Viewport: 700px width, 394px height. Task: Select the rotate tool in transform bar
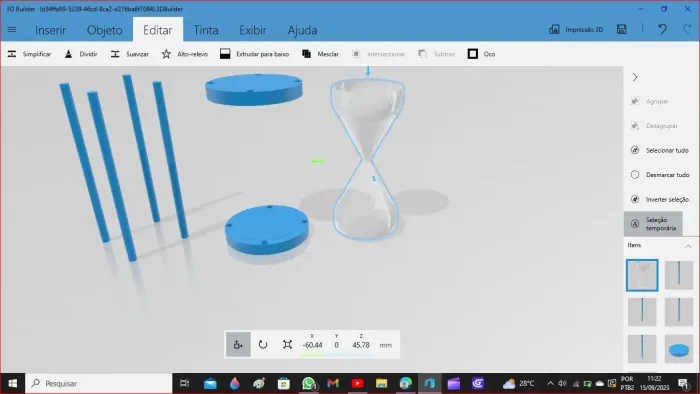click(262, 344)
